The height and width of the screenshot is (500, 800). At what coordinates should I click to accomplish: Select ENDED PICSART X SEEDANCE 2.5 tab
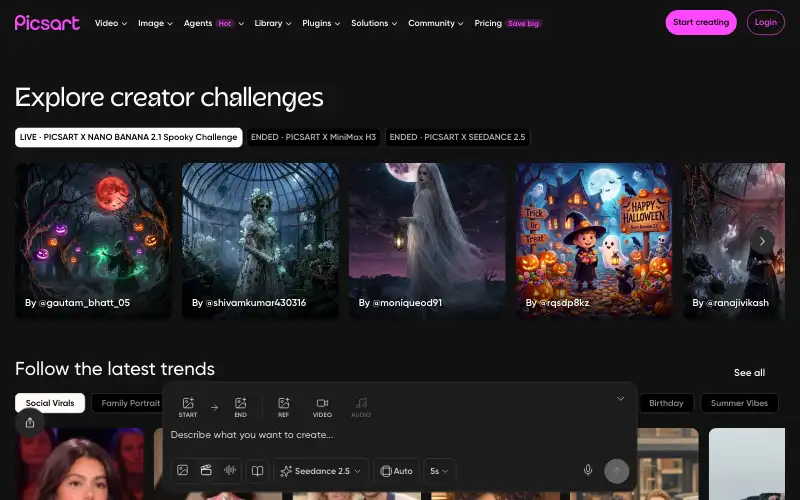click(457, 137)
